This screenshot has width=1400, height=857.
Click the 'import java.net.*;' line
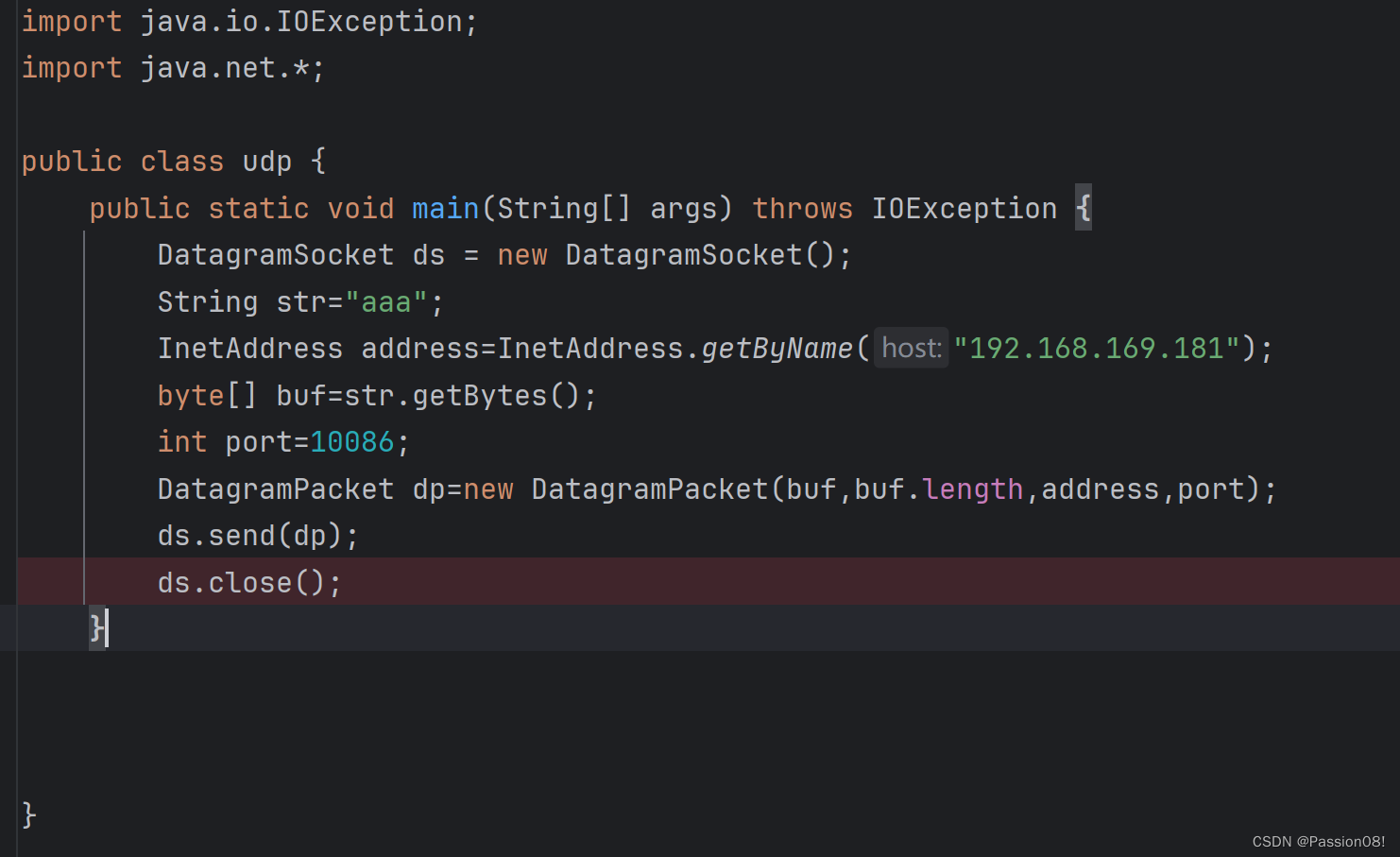point(173,68)
